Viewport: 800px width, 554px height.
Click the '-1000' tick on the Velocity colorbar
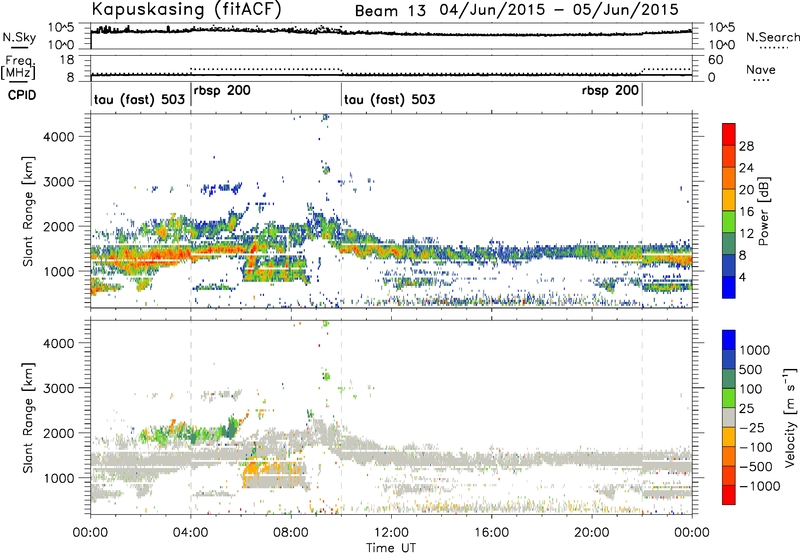759,486
